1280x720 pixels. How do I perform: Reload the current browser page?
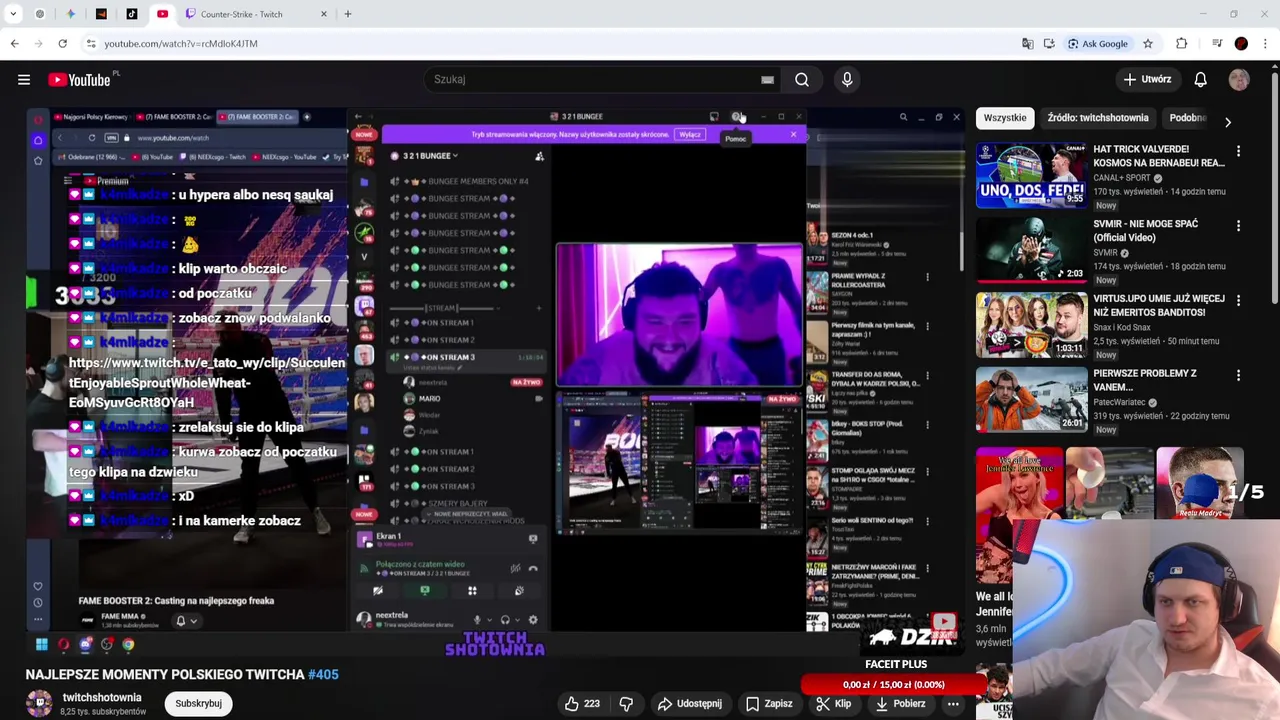tap(62, 44)
